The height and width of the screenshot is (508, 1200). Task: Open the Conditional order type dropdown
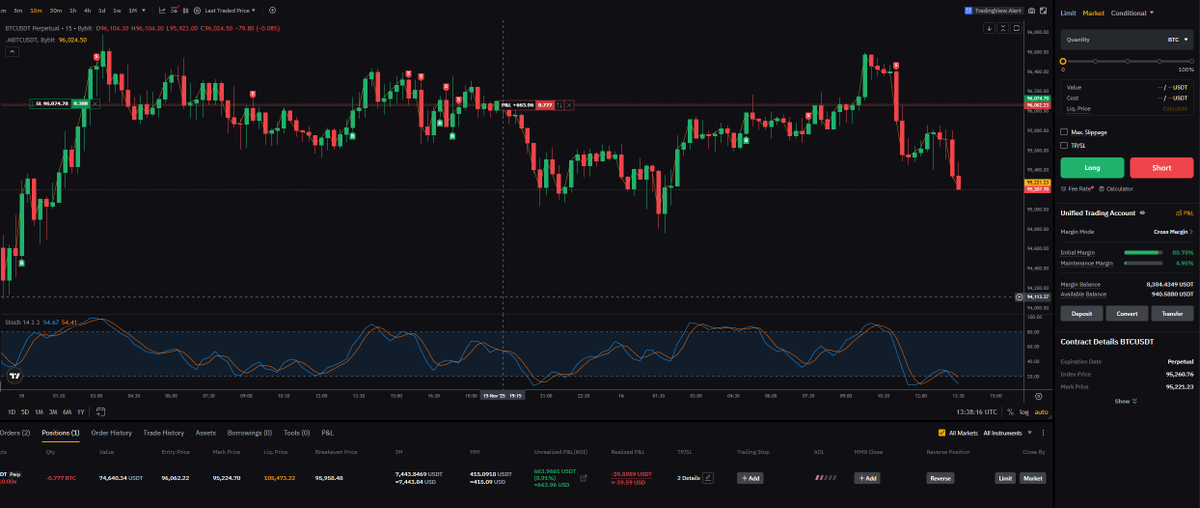pos(1132,13)
